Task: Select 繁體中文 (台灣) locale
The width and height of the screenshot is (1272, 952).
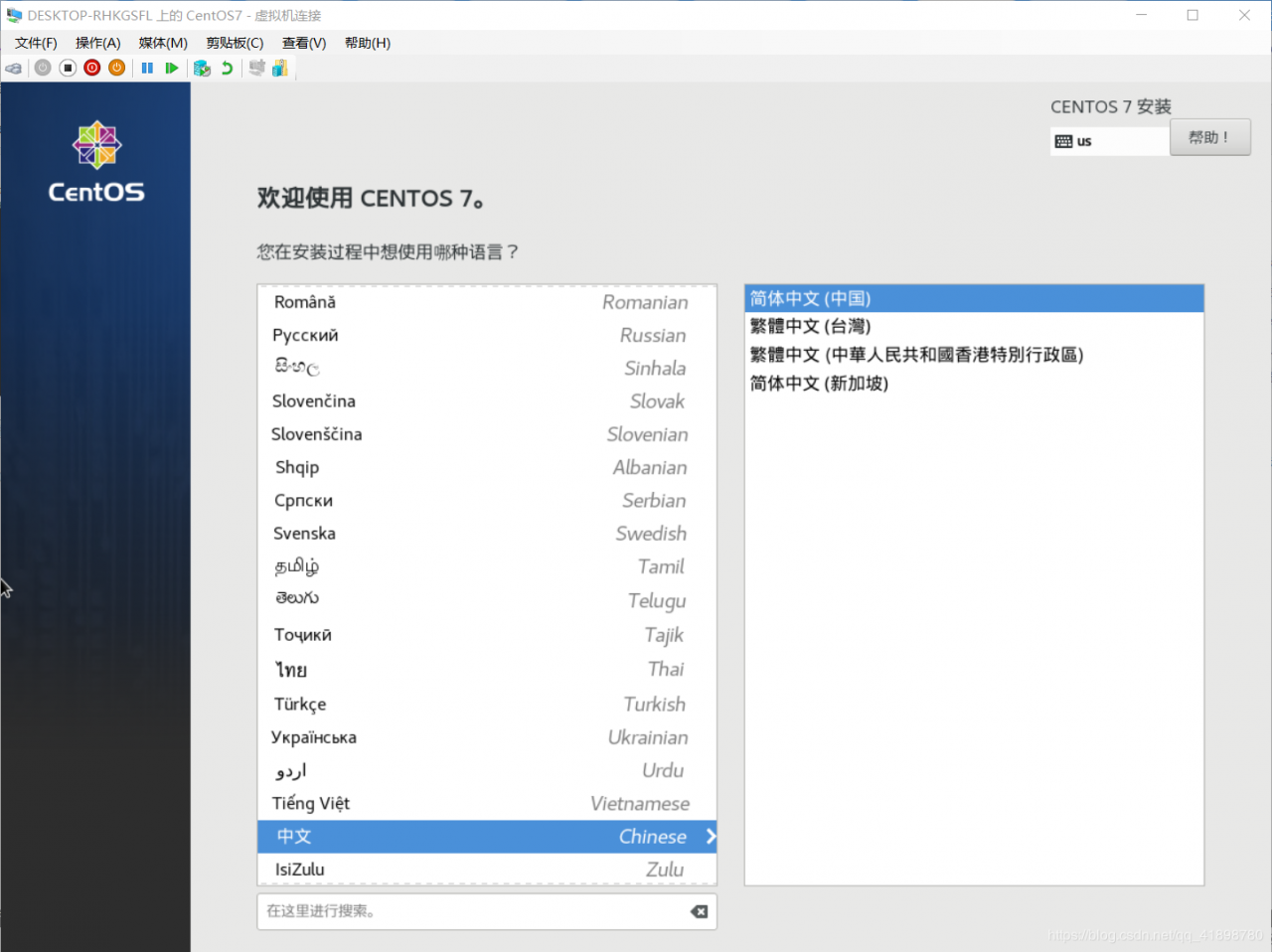Action: 974,326
